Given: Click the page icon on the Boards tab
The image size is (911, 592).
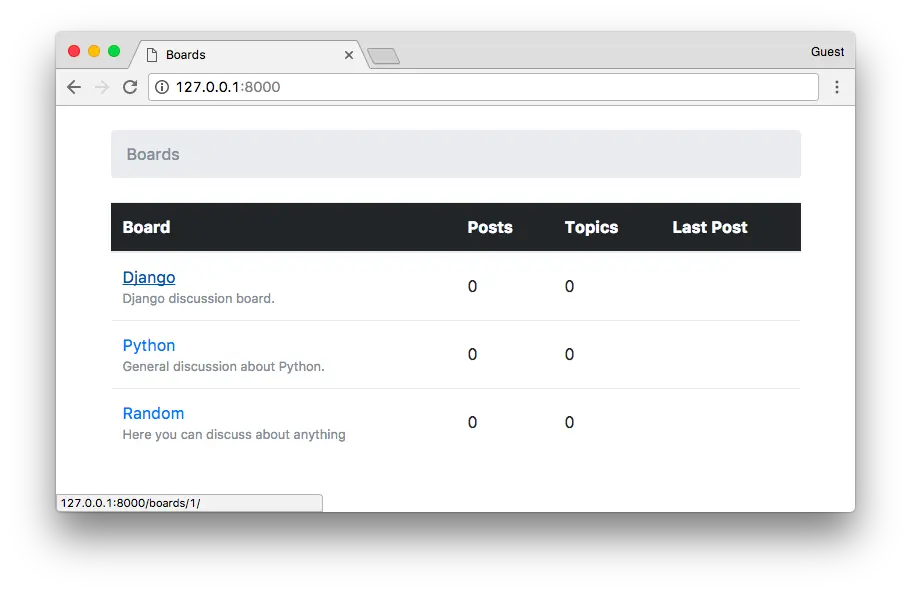Looking at the screenshot, I should coord(152,55).
